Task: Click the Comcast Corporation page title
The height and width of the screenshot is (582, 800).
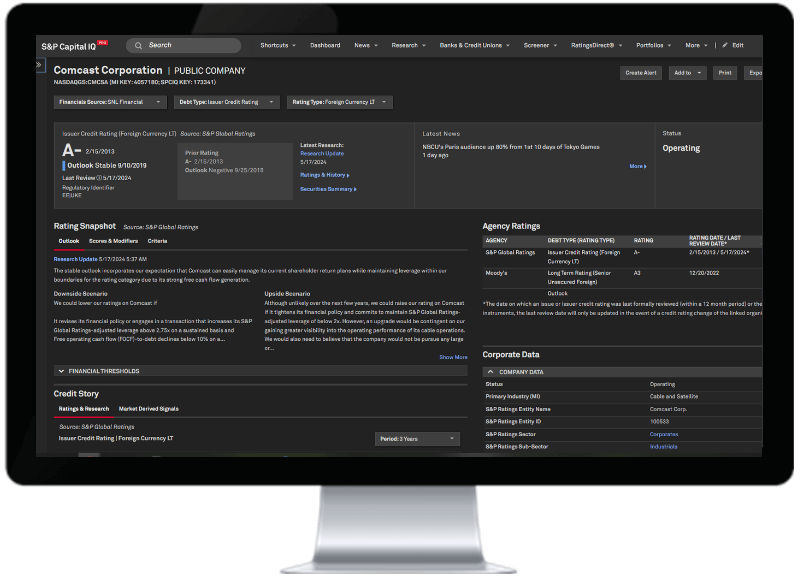Action: tap(108, 70)
